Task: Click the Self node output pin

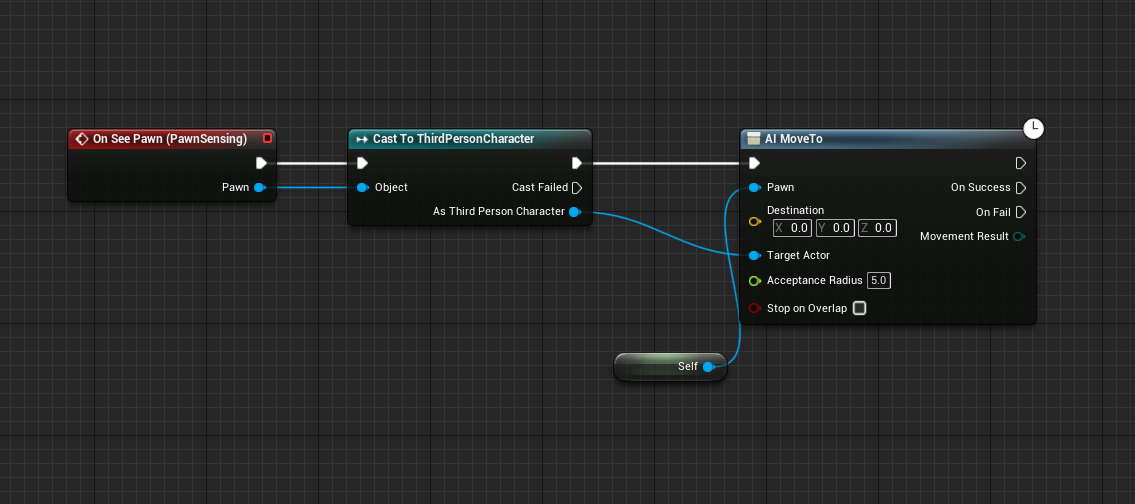Action: [708, 367]
